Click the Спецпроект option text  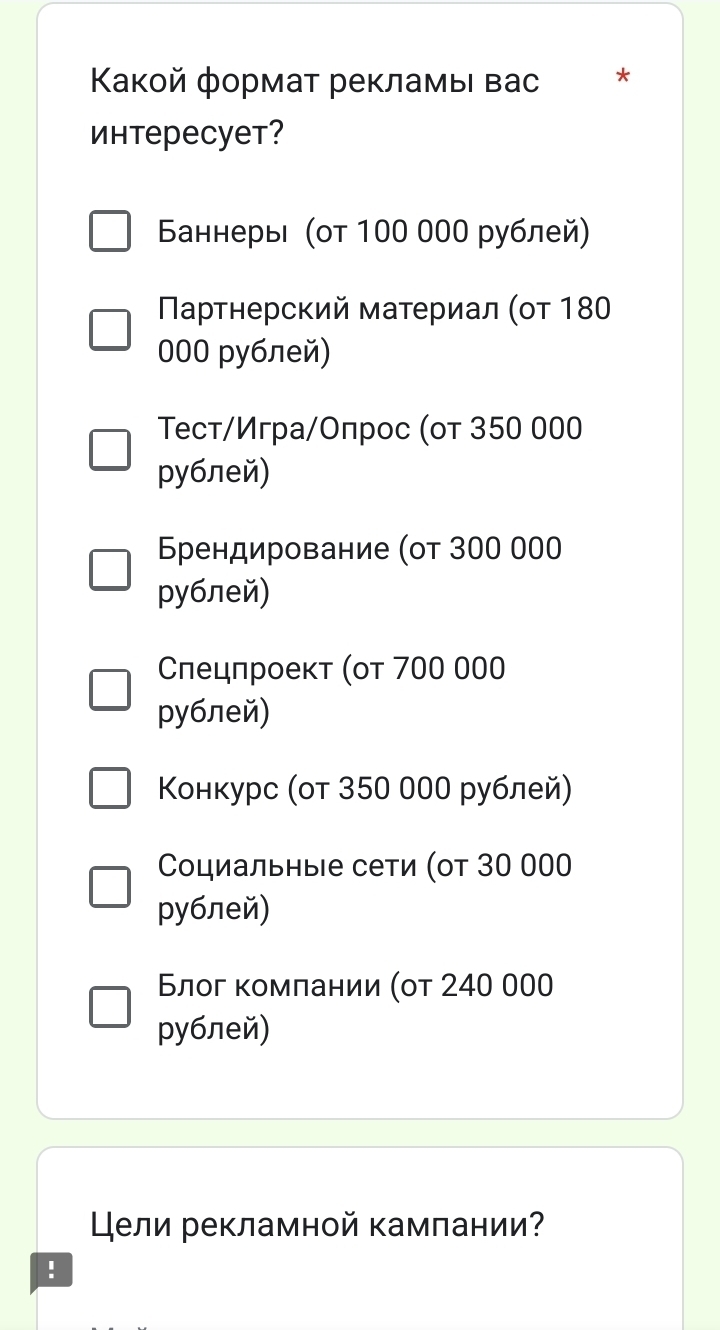332,690
